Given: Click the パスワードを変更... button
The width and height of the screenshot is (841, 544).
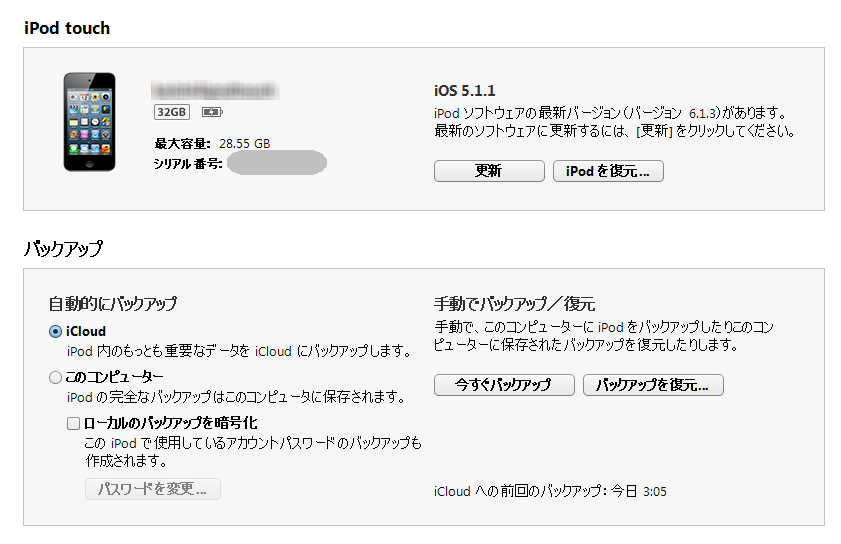Looking at the screenshot, I should (x=152, y=489).
